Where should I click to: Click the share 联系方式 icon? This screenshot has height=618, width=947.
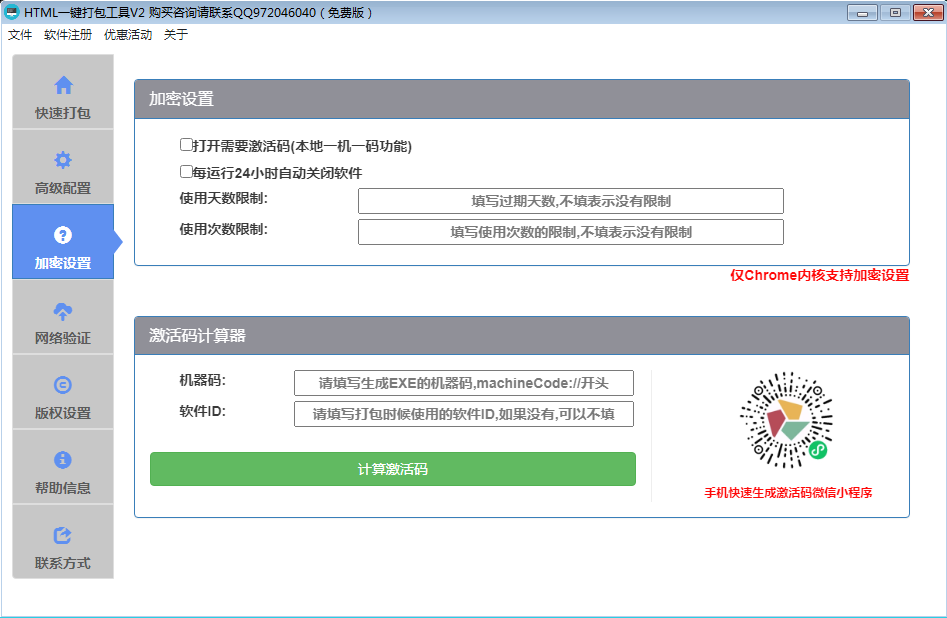(63, 535)
